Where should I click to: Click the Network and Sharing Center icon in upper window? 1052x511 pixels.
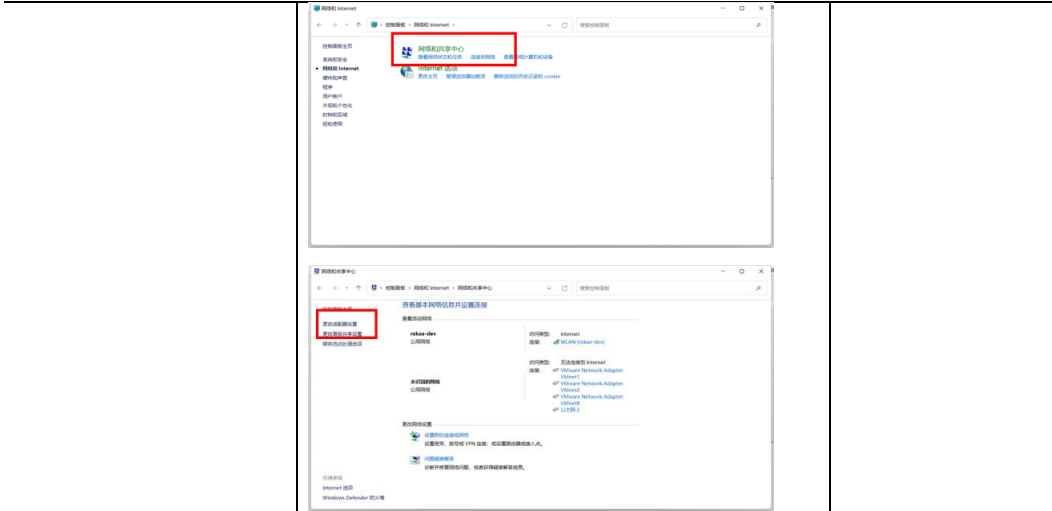(x=406, y=52)
